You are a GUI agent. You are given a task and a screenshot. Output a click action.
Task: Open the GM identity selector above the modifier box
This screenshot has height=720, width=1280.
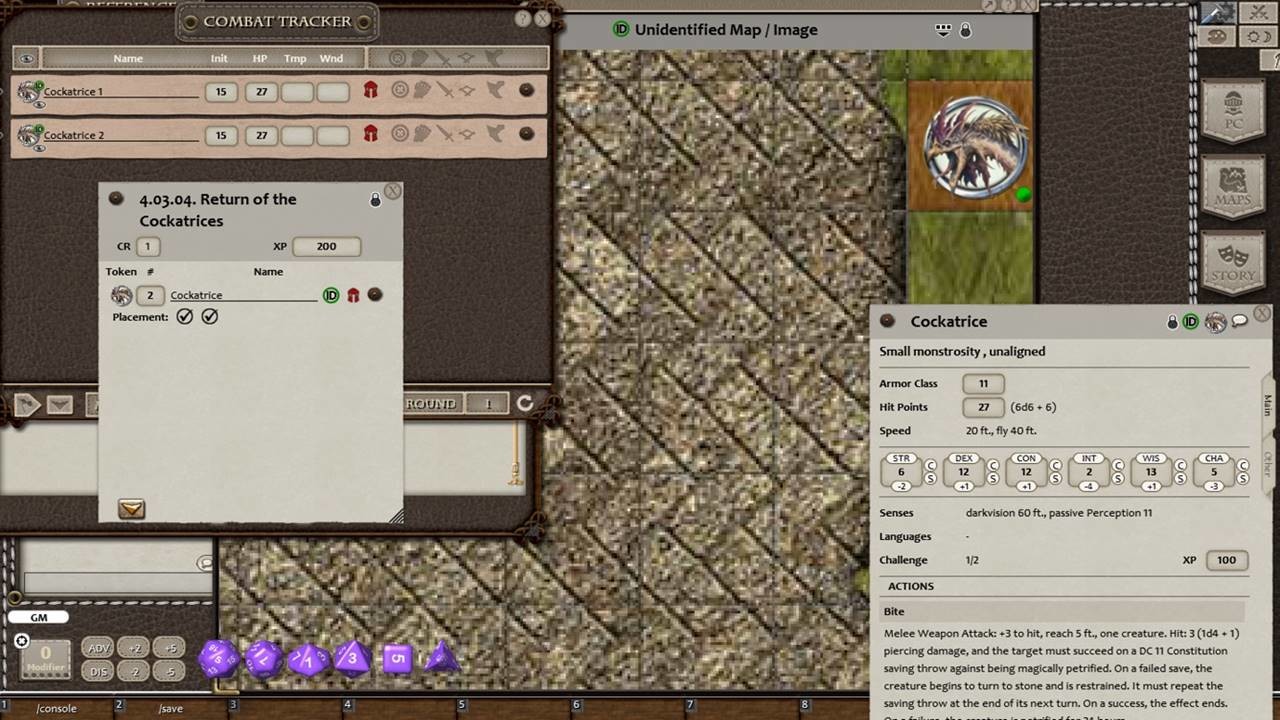[x=39, y=617]
